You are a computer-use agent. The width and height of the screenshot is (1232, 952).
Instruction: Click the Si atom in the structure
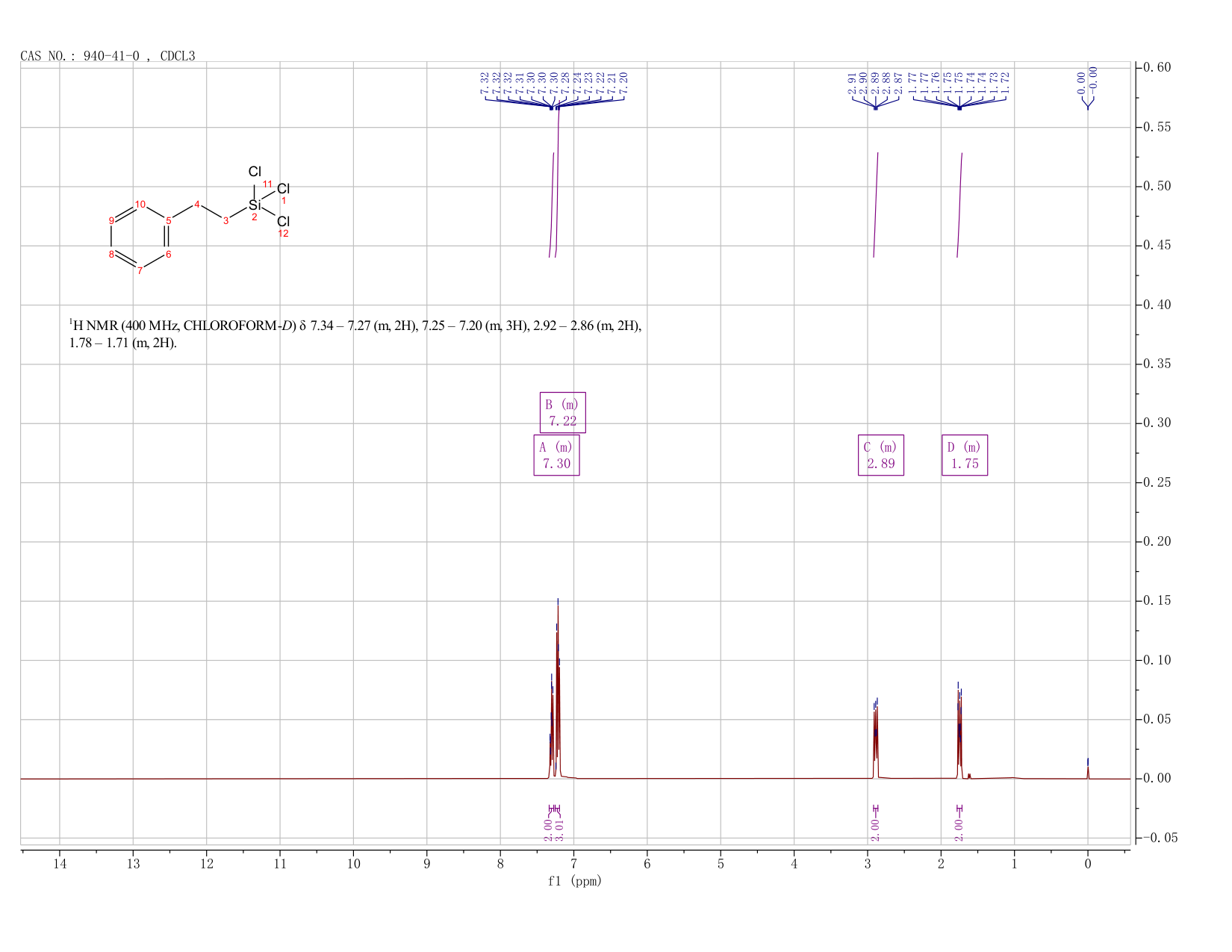point(255,205)
